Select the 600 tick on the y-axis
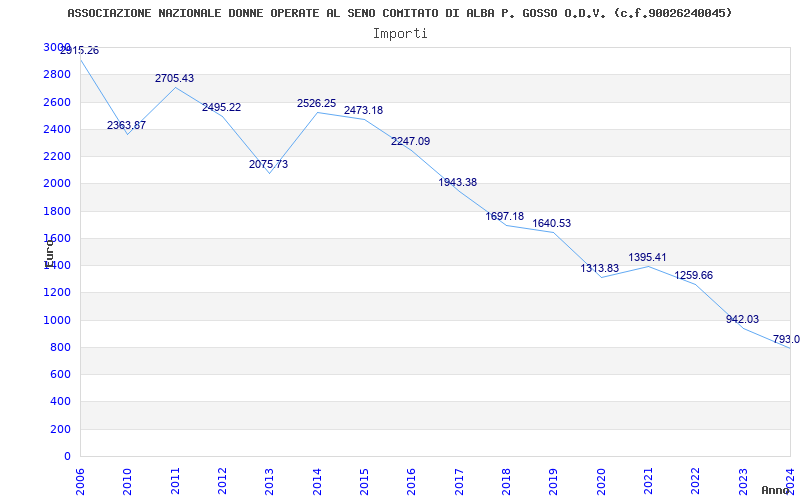Viewport: 800px width, 500px height. [61, 375]
